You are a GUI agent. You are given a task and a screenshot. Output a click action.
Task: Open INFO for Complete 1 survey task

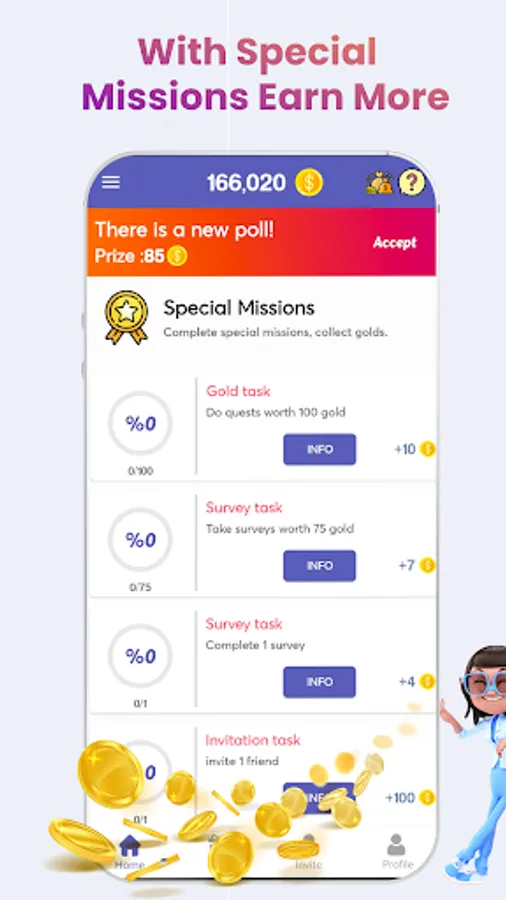pos(320,682)
